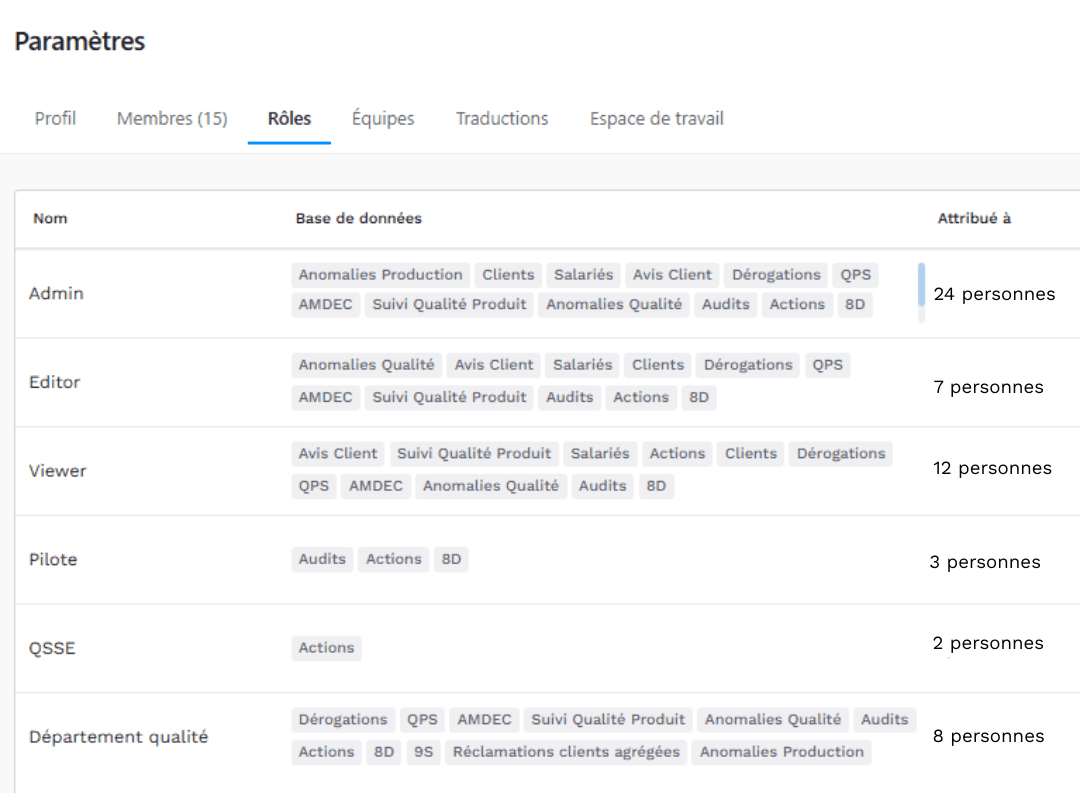Viewport: 1080px width, 811px height.
Task: Click Viewer's Suivi Qualité Produit tag
Action: click(x=474, y=454)
